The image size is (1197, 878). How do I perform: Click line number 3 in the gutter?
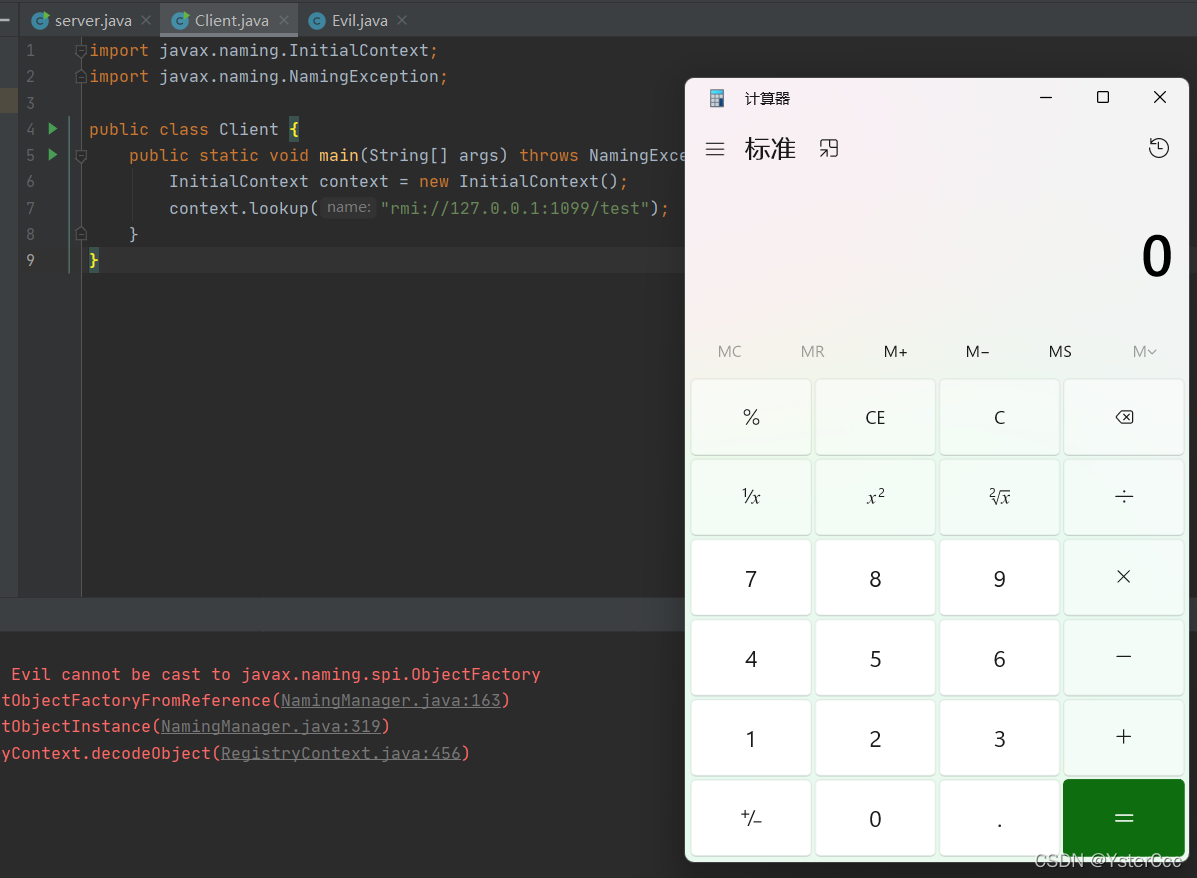pyautogui.click(x=31, y=102)
